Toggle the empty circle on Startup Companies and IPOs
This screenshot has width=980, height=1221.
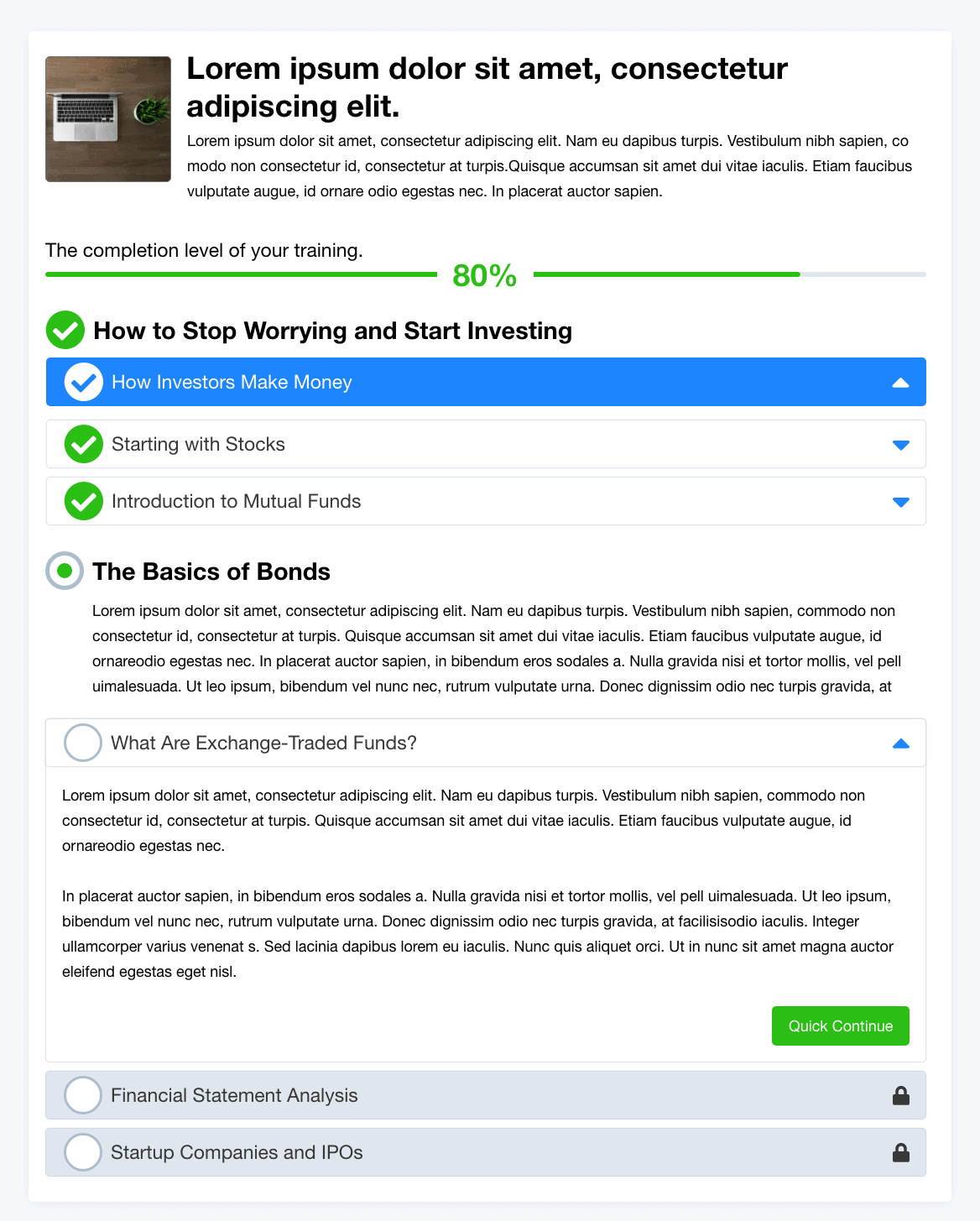[83, 1152]
